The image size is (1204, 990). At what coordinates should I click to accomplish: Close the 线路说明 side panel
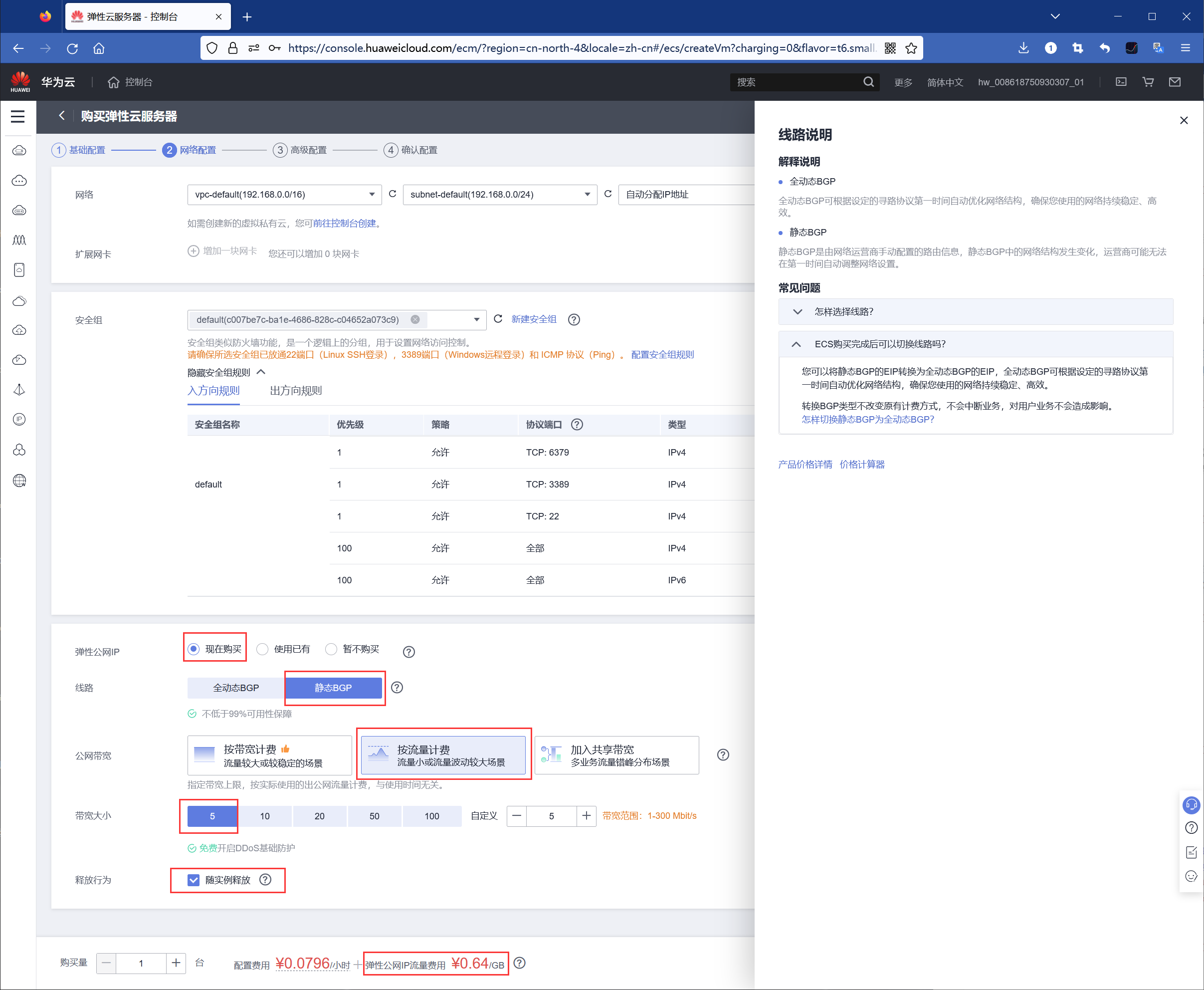pos(1184,120)
